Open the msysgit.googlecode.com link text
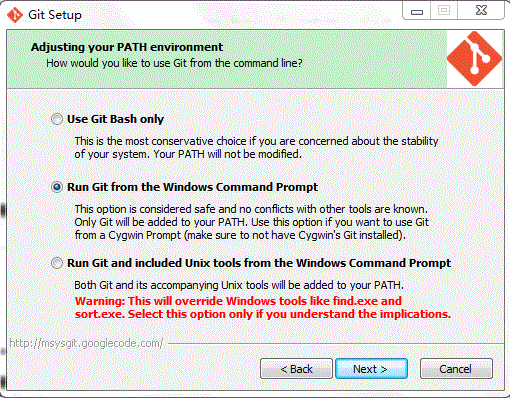510x398 pixels. click(x=86, y=343)
